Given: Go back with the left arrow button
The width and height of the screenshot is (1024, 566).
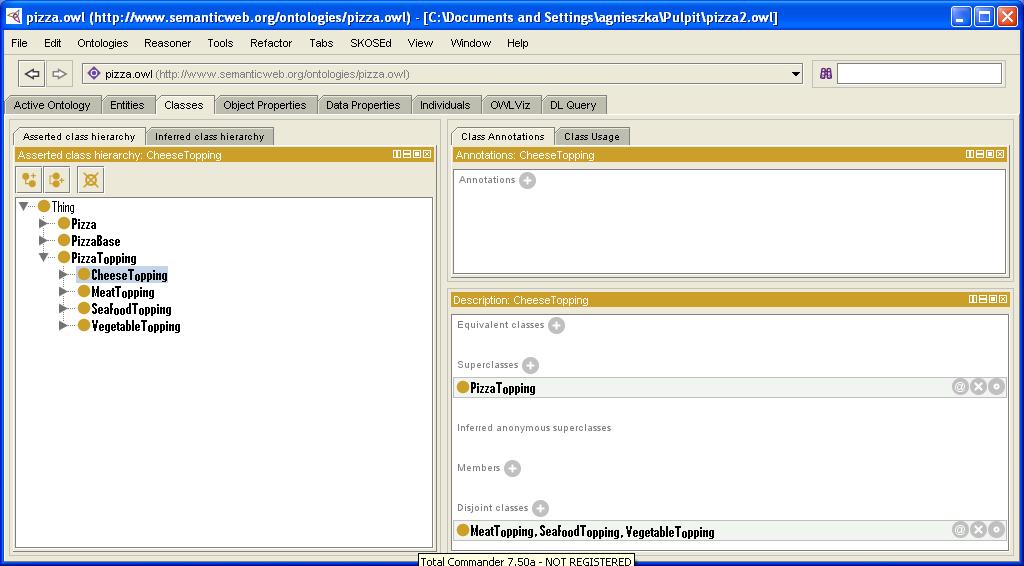Looking at the screenshot, I should [x=31, y=74].
